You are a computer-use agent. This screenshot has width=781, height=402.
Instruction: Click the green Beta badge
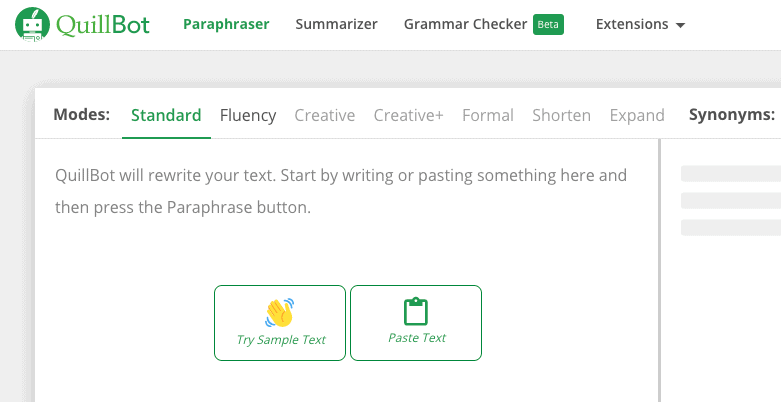pyautogui.click(x=548, y=24)
